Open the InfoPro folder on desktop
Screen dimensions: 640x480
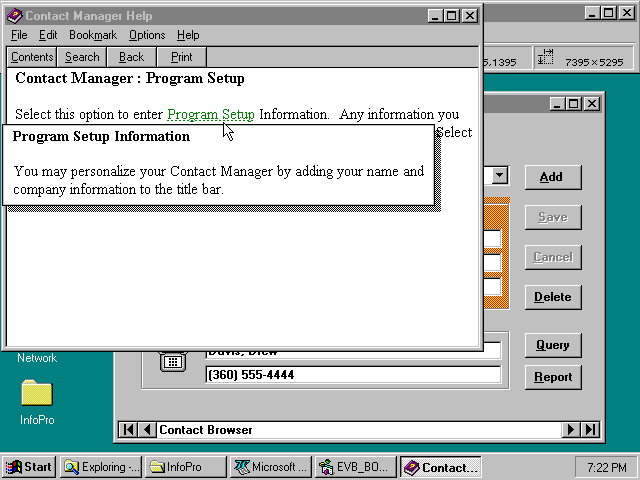coord(36,393)
